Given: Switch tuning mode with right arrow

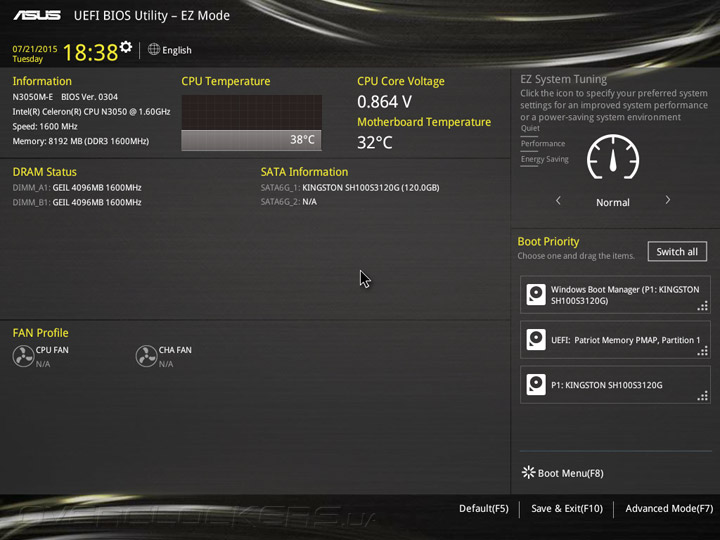Looking at the screenshot, I should (x=668, y=200).
